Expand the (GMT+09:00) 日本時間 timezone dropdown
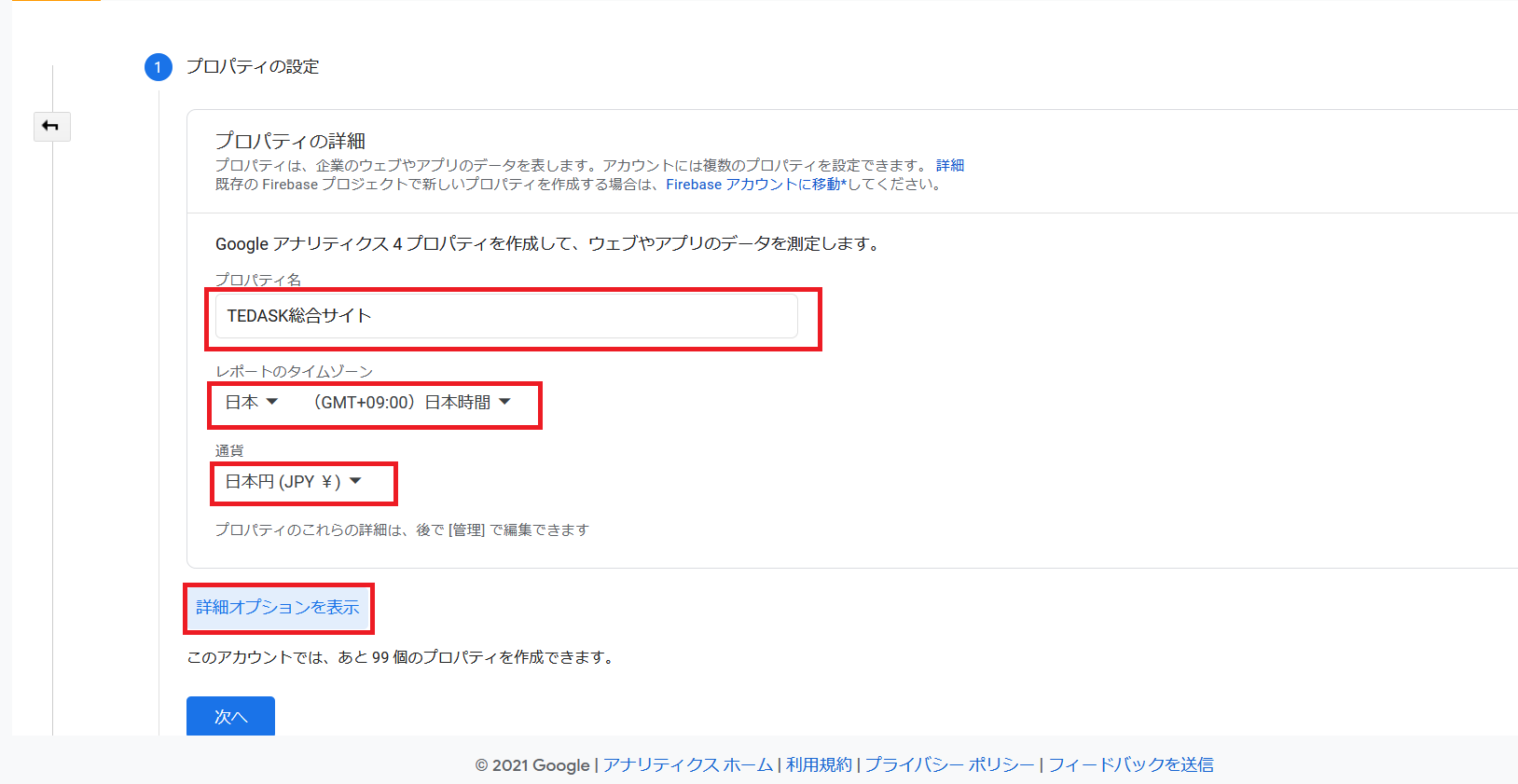1518x784 pixels. pyautogui.click(x=412, y=403)
